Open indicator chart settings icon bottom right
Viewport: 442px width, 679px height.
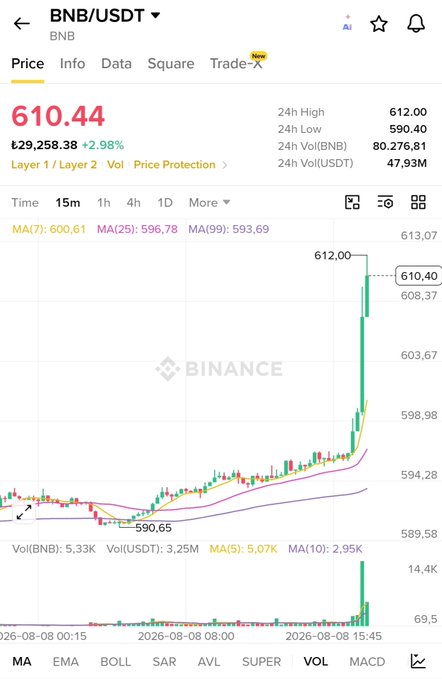click(418, 661)
